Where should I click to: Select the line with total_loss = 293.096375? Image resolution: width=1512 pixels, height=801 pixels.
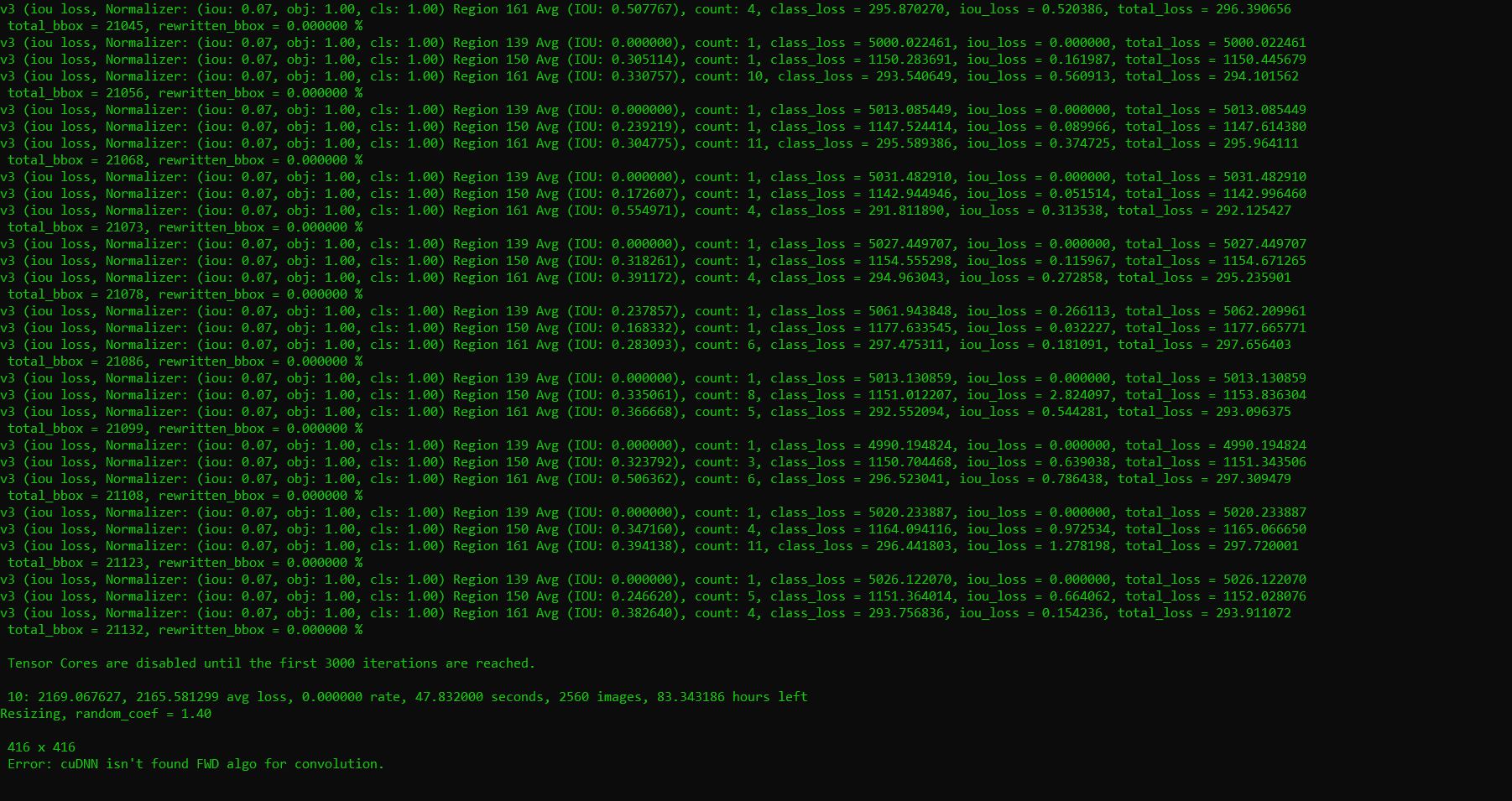(645, 412)
